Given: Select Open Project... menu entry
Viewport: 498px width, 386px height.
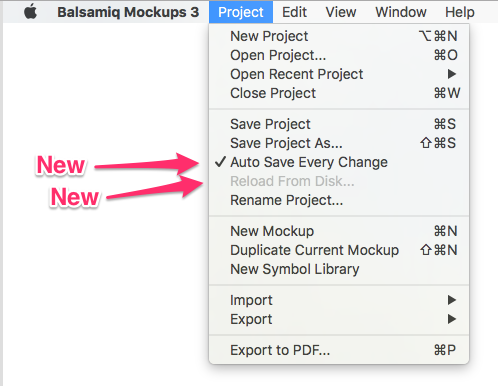Looking at the screenshot, I should click(x=339, y=55).
